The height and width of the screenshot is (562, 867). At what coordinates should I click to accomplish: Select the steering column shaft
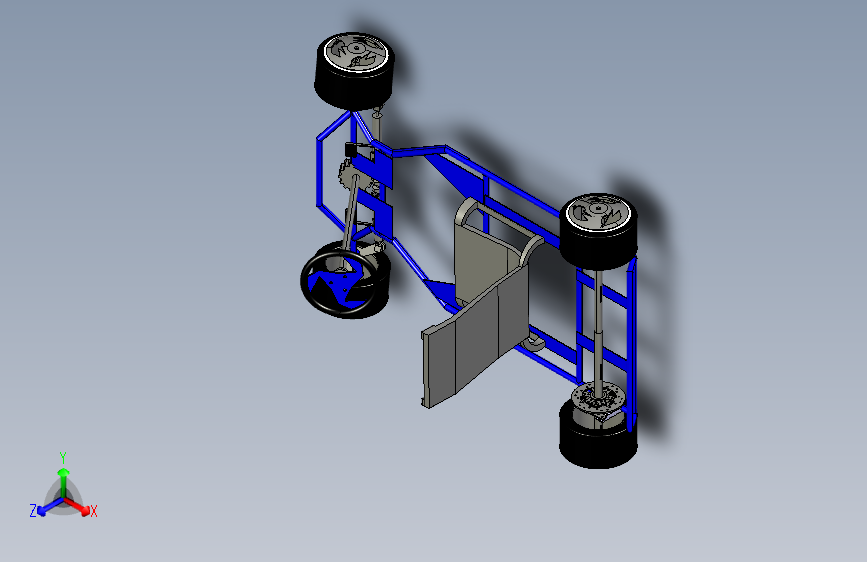pyautogui.click(x=351, y=213)
